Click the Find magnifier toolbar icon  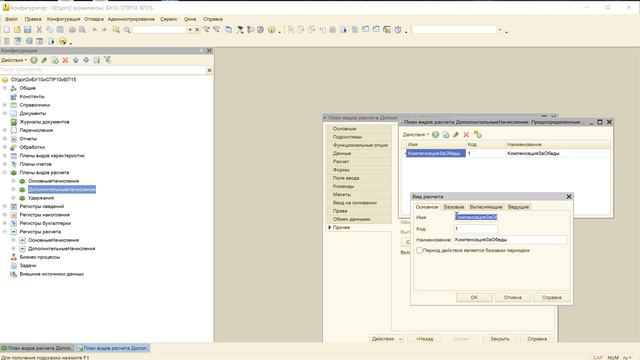116,30
